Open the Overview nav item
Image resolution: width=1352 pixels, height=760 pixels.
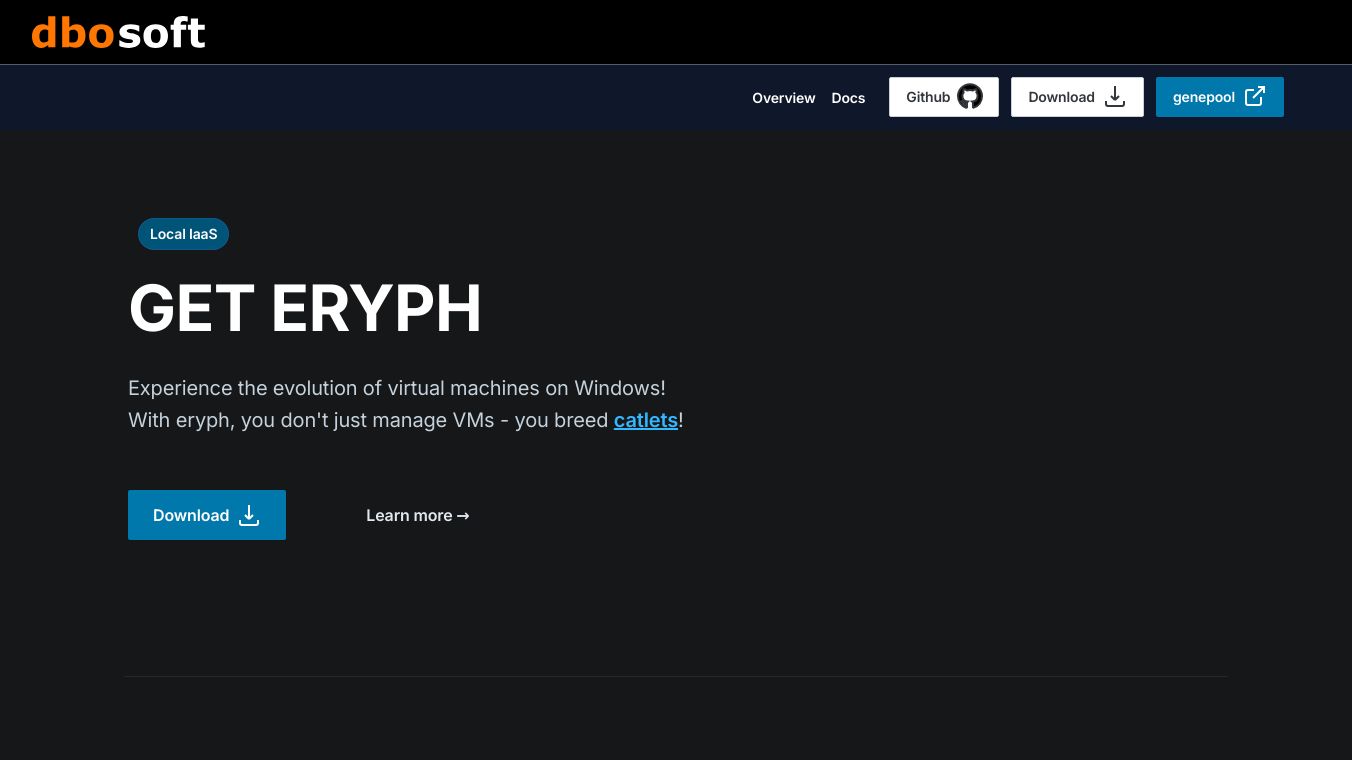(784, 98)
